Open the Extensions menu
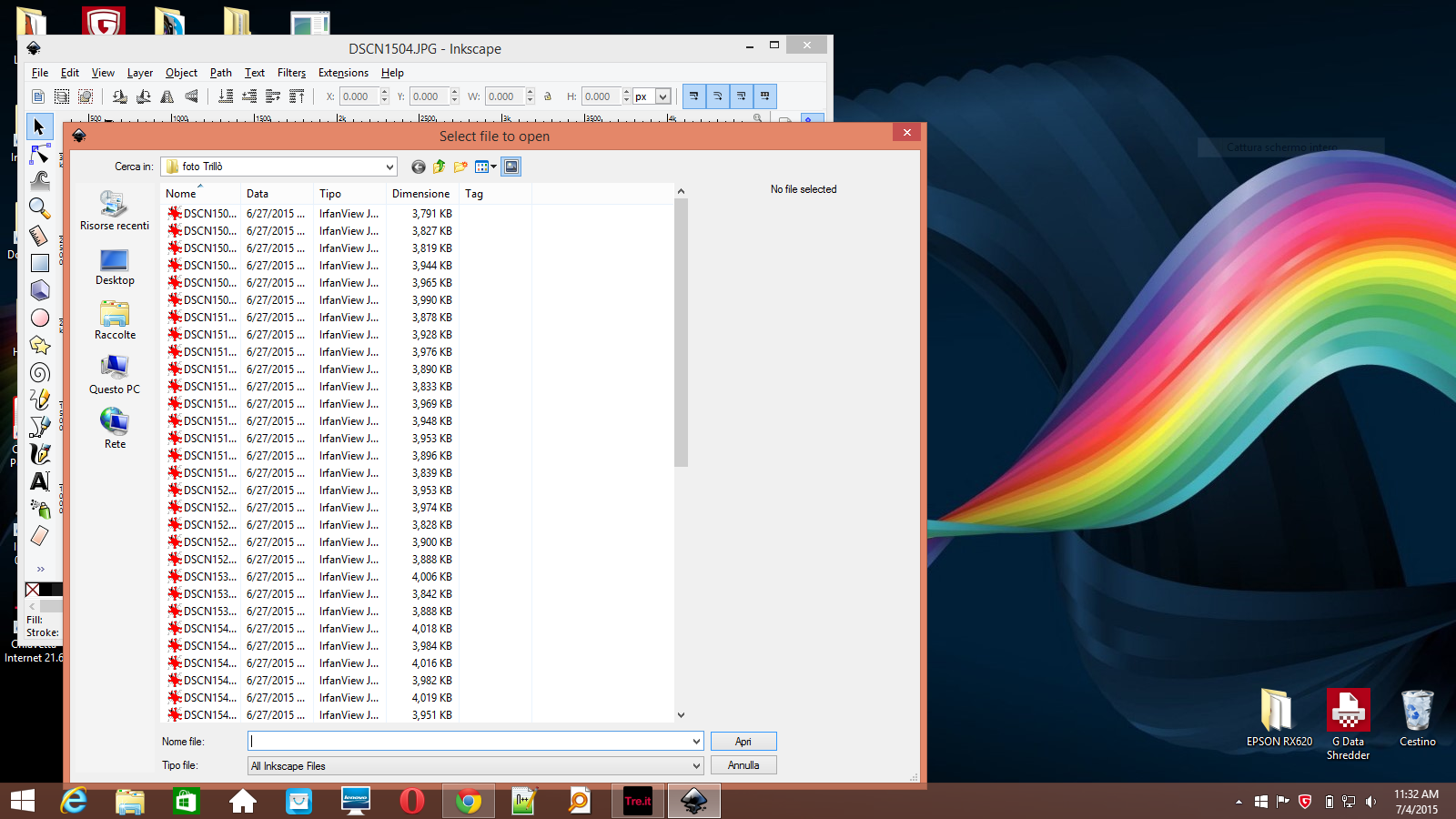Image resolution: width=1456 pixels, height=819 pixels. [343, 73]
